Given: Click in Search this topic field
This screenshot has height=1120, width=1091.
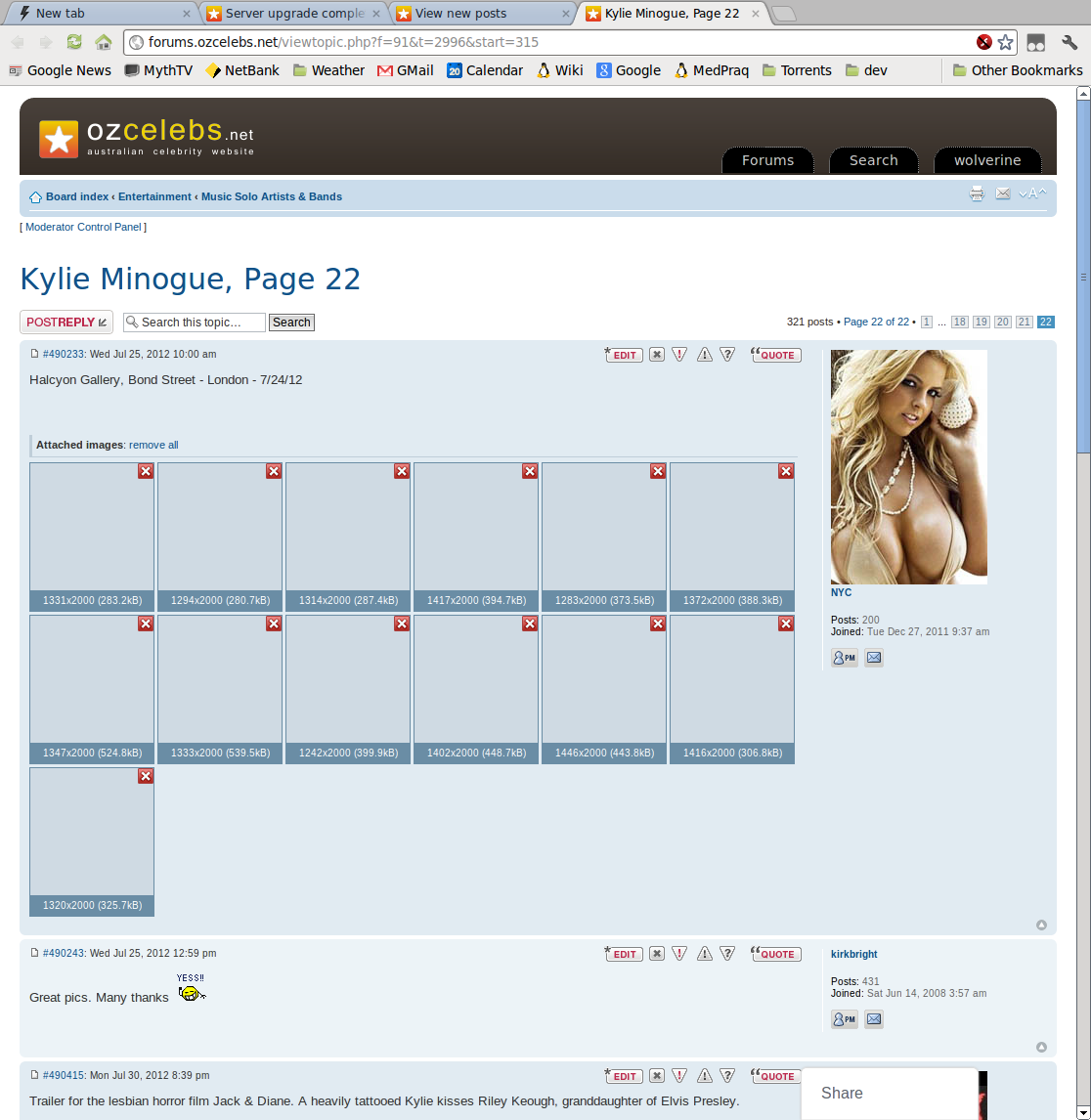Looking at the screenshot, I should pyautogui.click(x=200, y=323).
